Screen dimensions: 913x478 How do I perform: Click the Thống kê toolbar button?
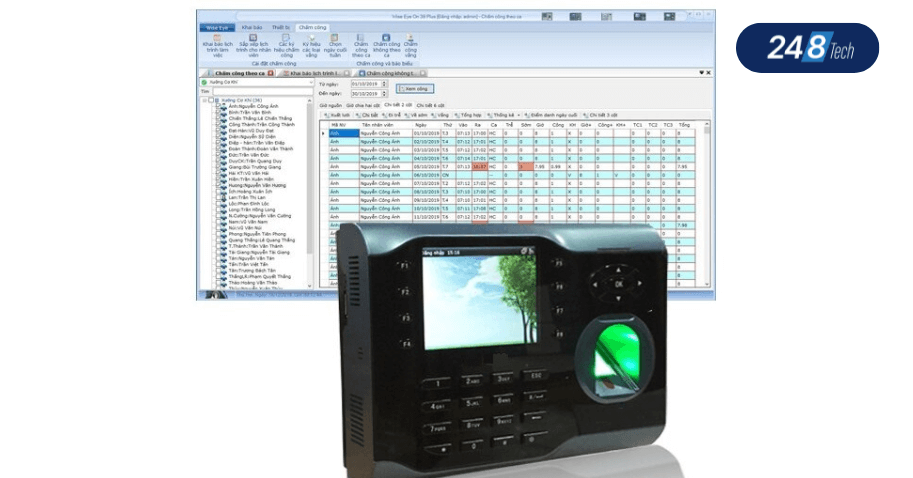(x=501, y=115)
